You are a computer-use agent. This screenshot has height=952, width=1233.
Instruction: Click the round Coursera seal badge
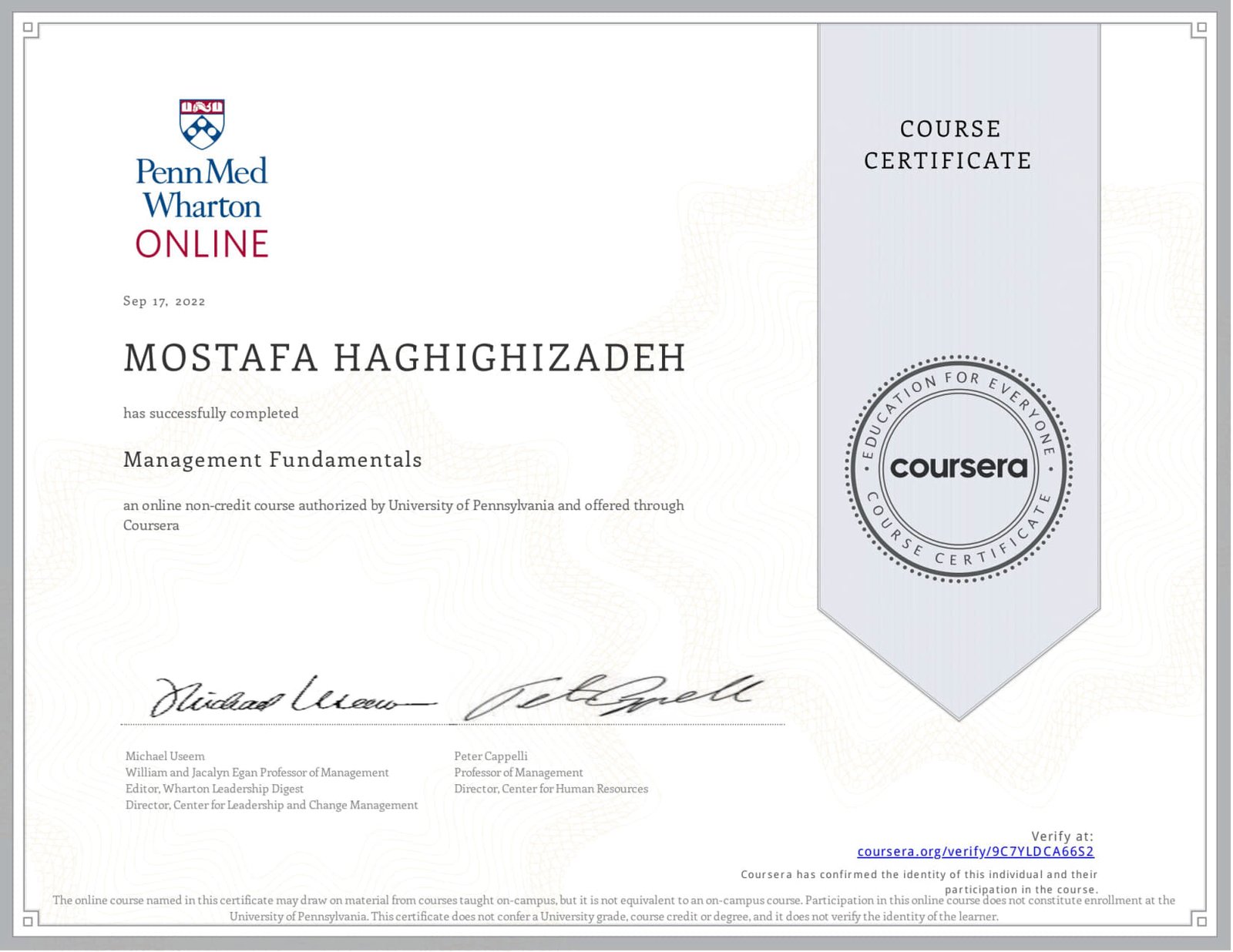point(959,468)
